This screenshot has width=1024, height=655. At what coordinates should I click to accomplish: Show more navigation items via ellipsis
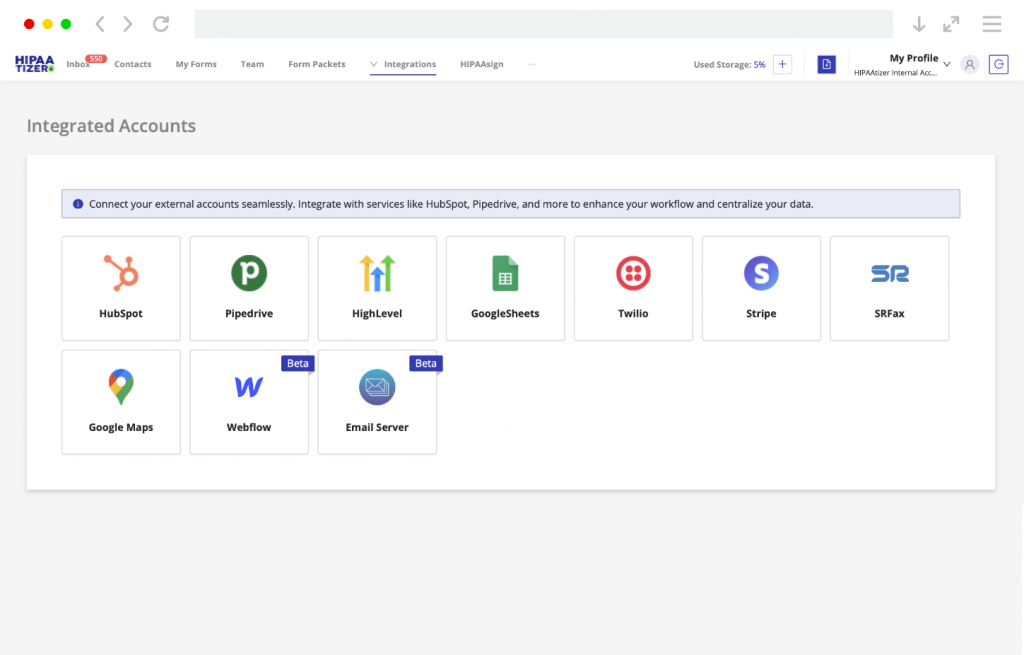(532, 64)
